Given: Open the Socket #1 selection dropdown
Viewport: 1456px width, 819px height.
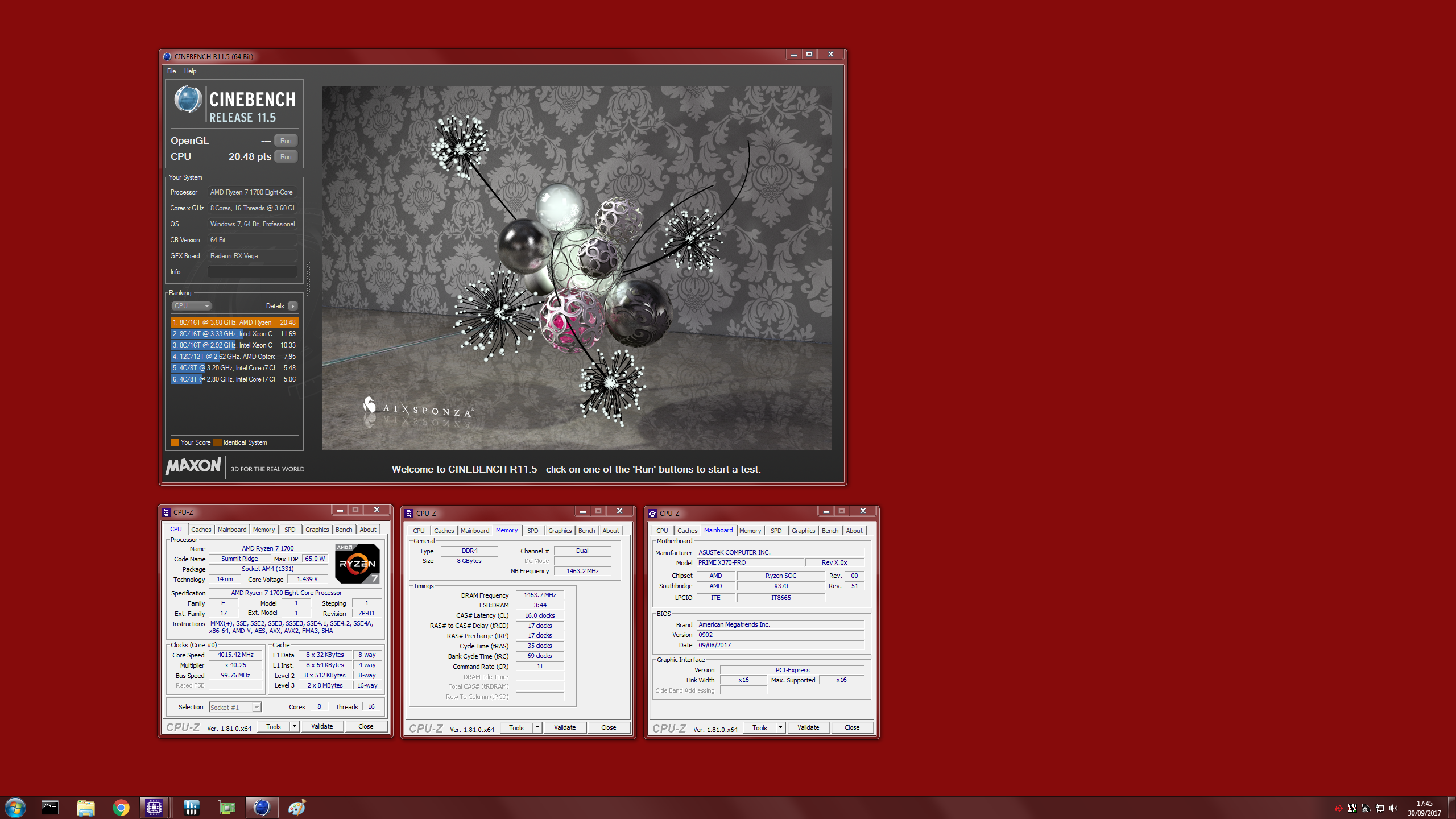Looking at the screenshot, I should click(x=235, y=708).
